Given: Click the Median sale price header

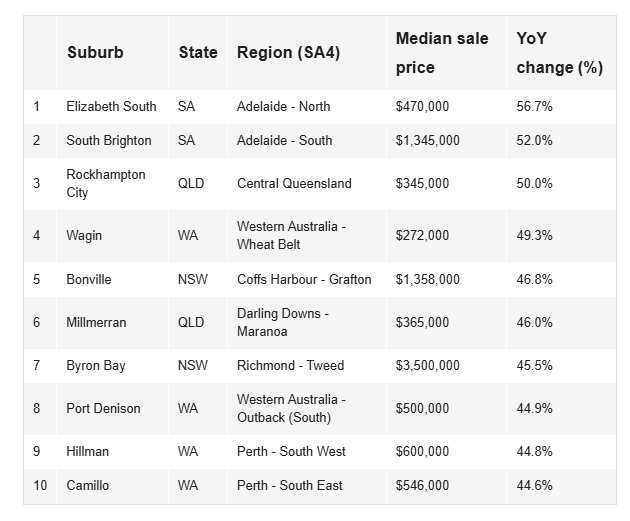Looking at the screenshot, I should (x=442, y=53).
